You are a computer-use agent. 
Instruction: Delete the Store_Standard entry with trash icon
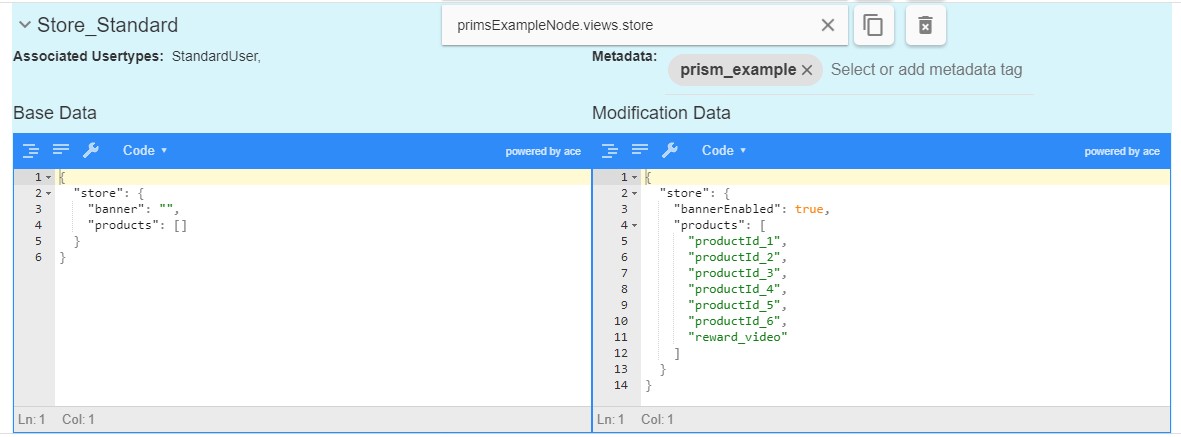pyautogui.click(x=926, y=25)
